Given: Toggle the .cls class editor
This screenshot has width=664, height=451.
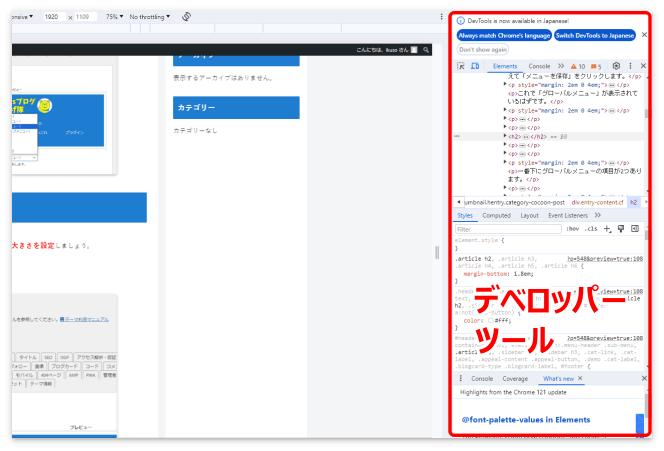Looking at the screenshot, I should [x=591, y=229].
